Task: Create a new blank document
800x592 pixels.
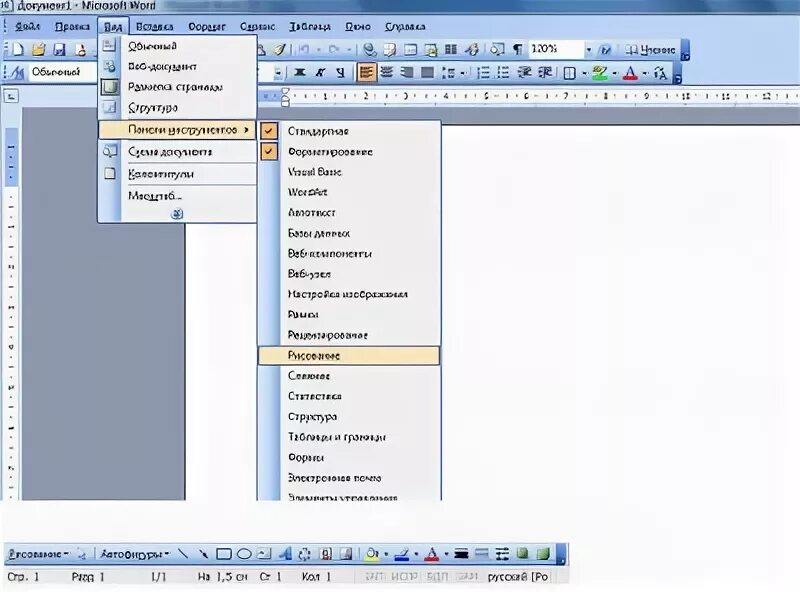Action: point(18,50)
